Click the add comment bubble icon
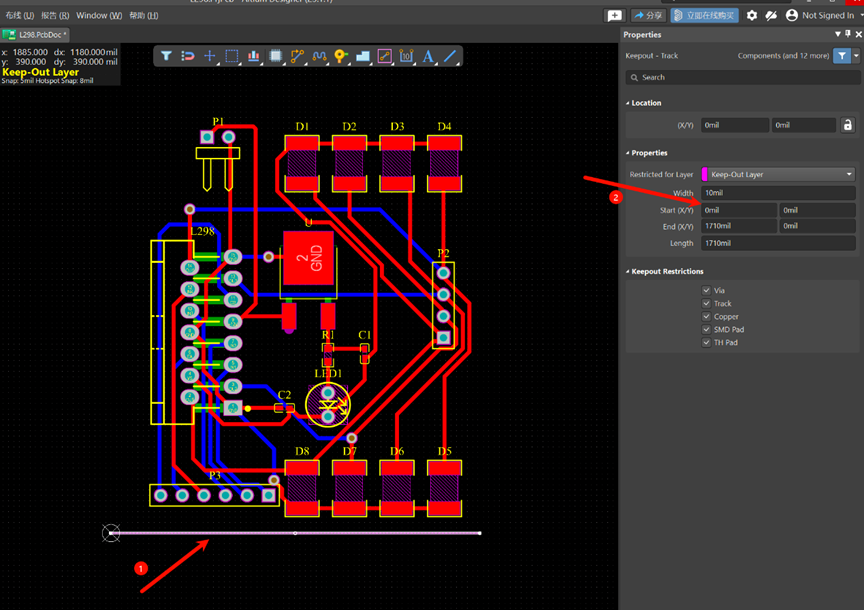864x610 pixels. pyautogui.click(x=614, y=15)
